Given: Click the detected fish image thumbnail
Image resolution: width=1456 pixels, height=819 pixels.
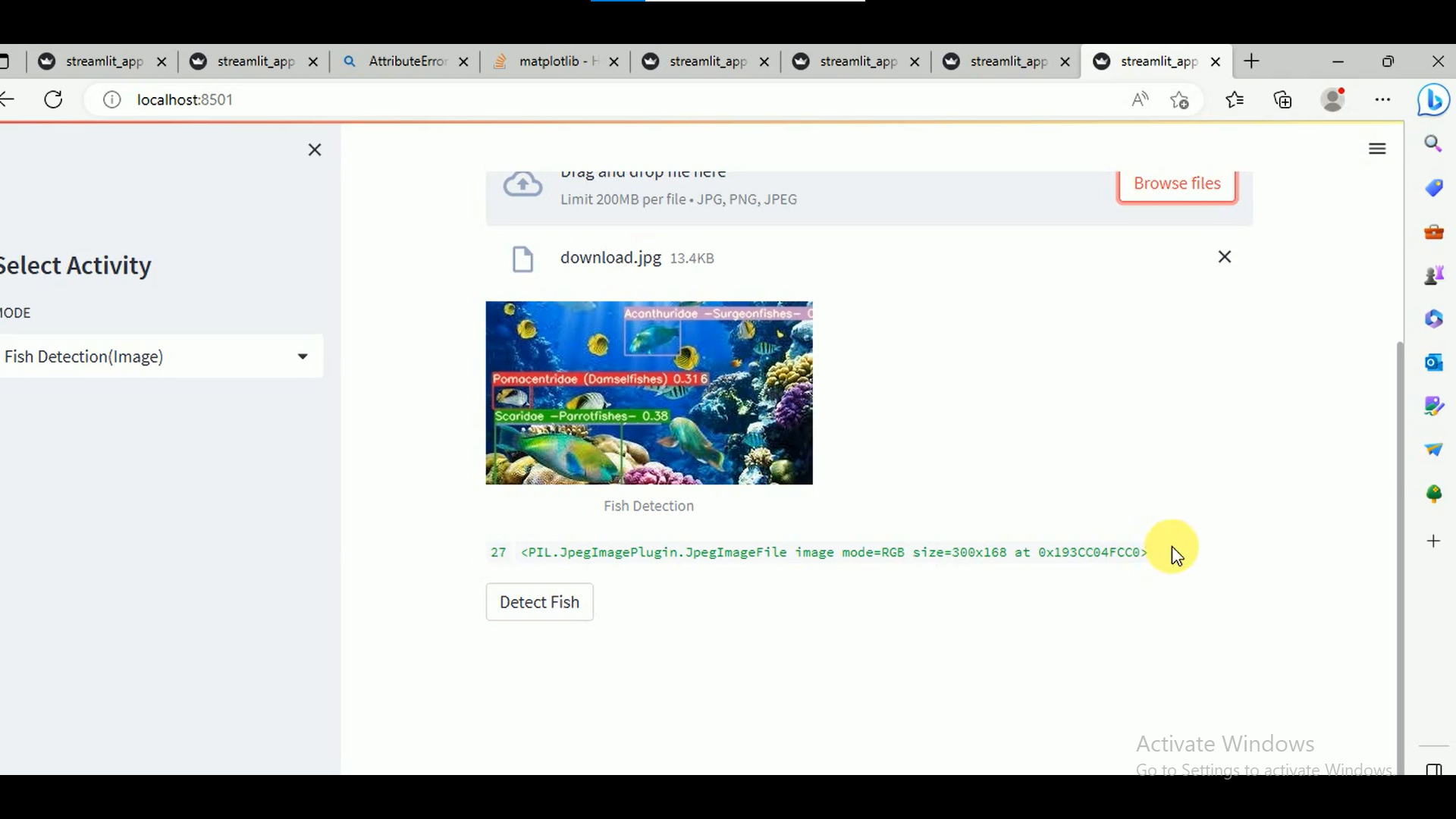Looking at the screenshot, I should (649, 393).
